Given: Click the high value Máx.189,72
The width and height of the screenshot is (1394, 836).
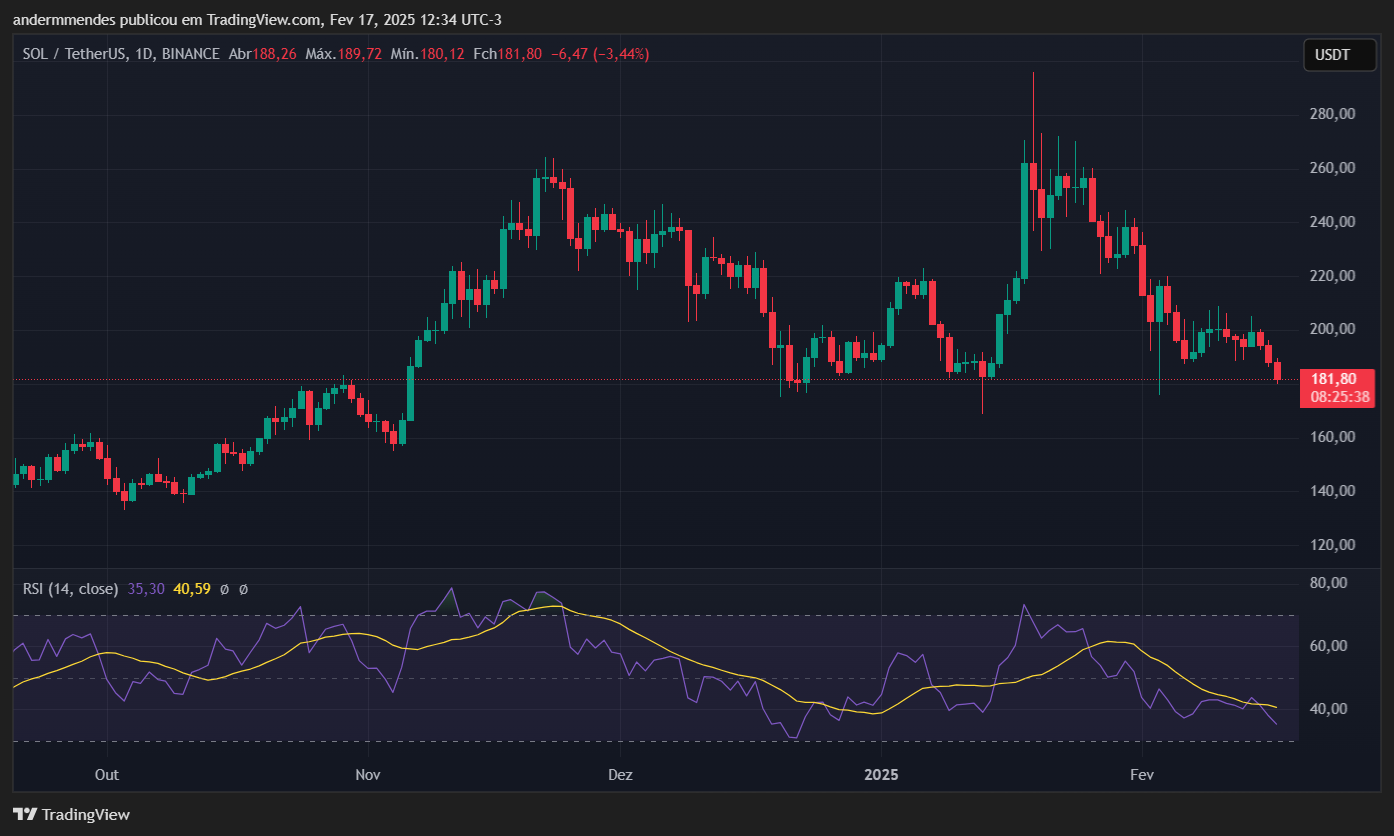Looking at the screenshot, I should coord(343,54).
